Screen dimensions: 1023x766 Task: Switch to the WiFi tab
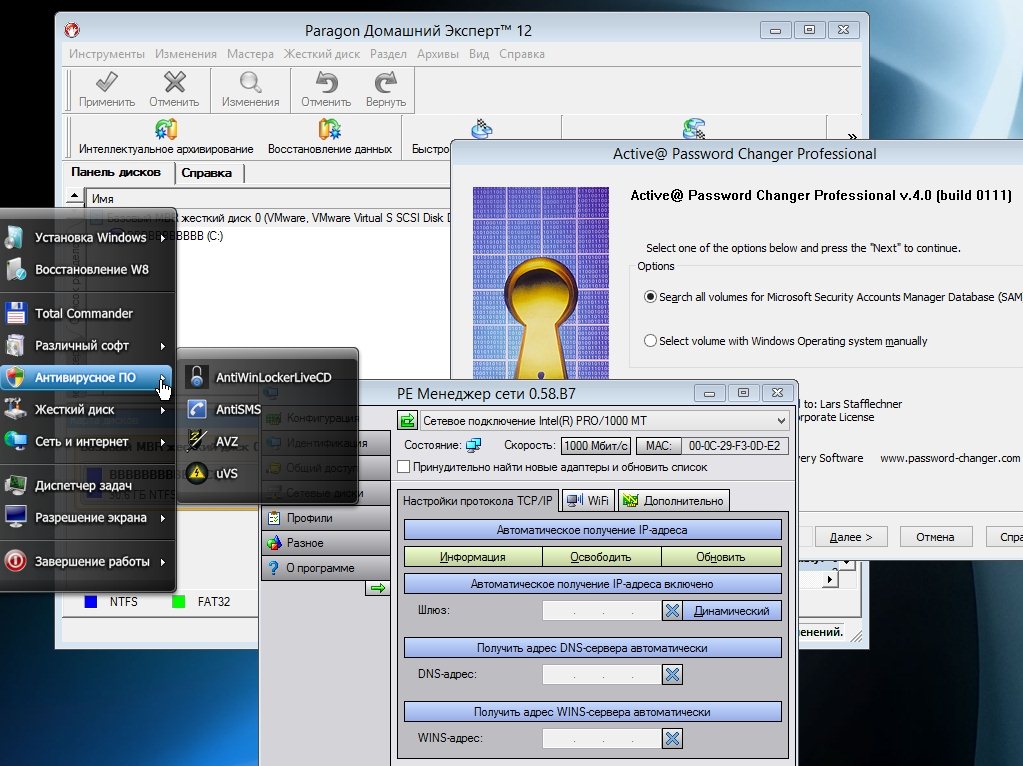pyautogui.click(x=588, y=500)
